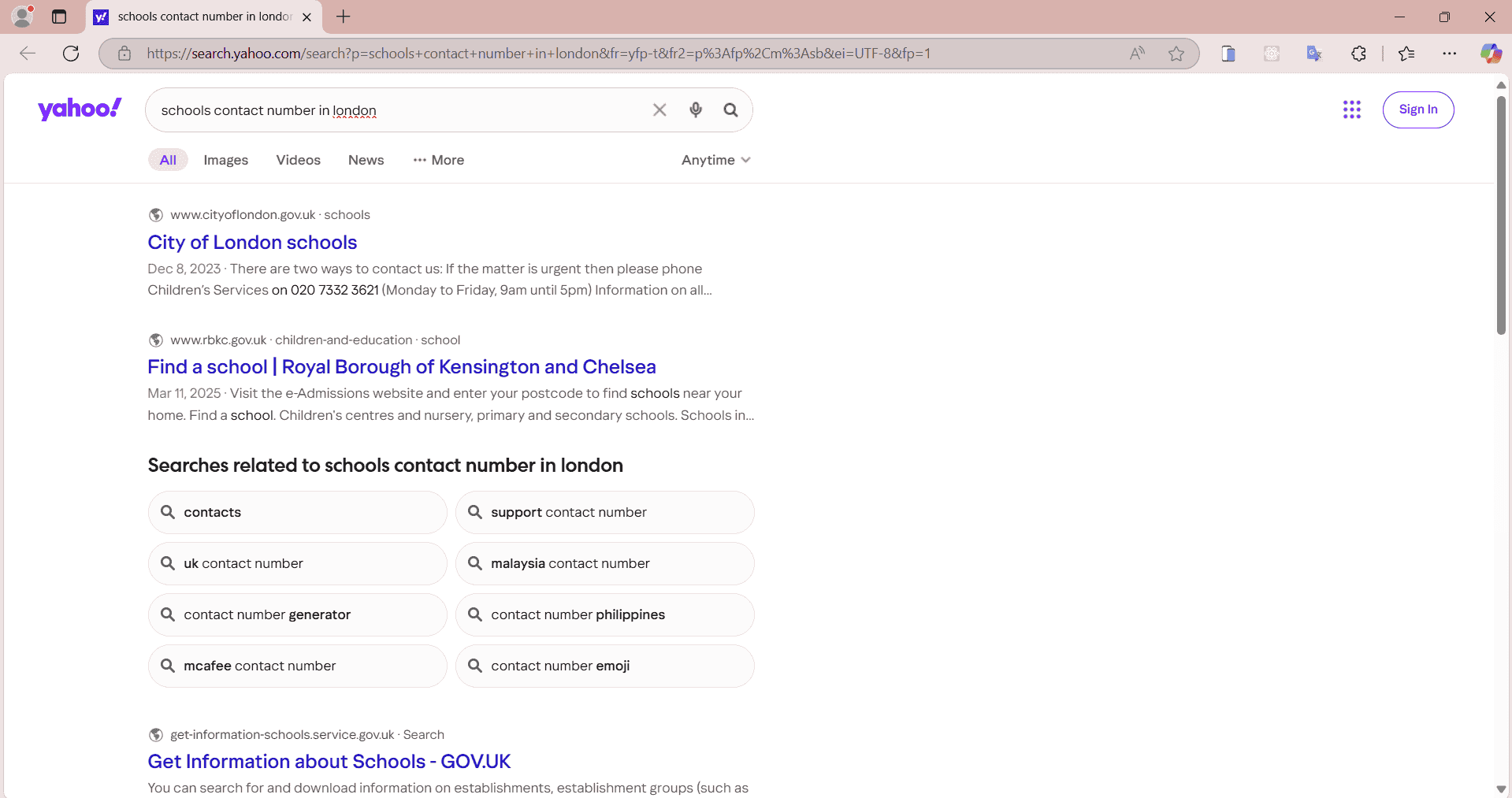Open browser Settings and more menu
This screenshot has width=1512, height=798.
tap(1450, 54)
